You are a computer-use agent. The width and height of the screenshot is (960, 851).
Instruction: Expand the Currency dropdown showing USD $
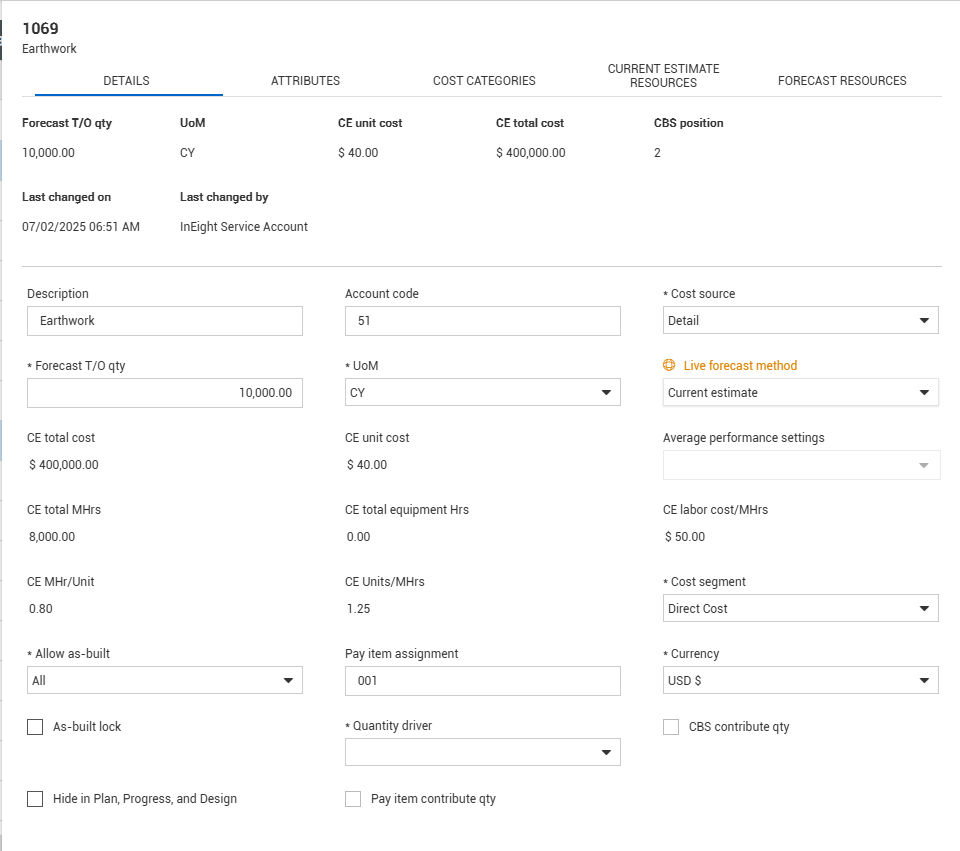click(x=800, y=681)
